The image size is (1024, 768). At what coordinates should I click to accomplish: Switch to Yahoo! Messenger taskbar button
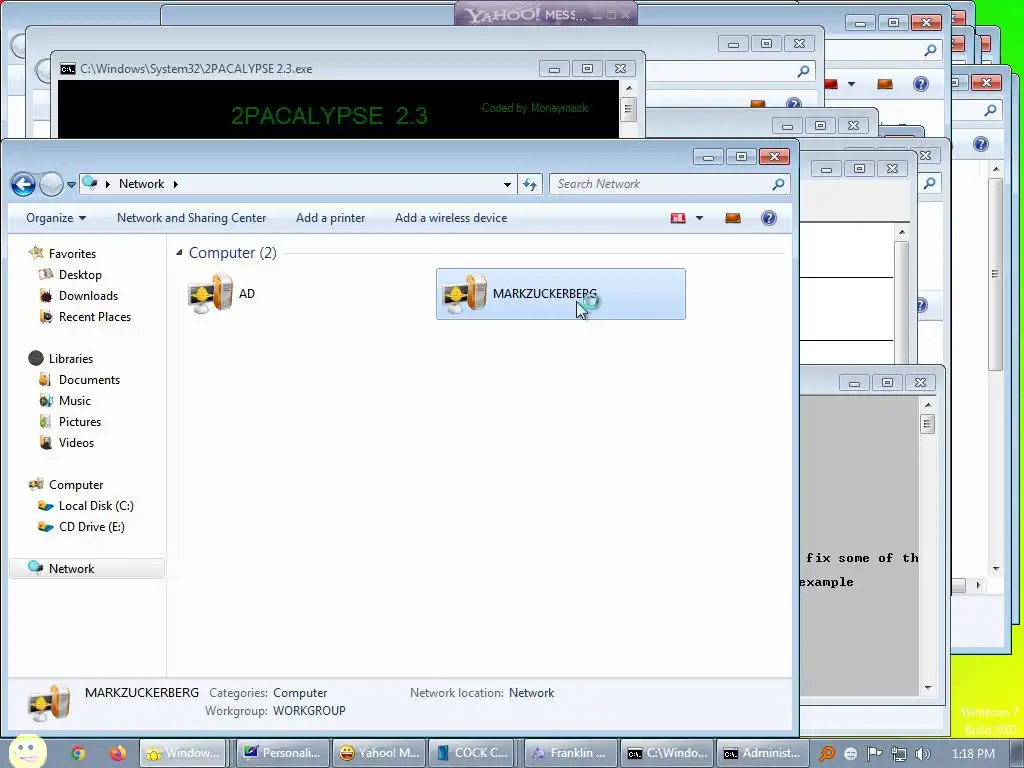tap(379, 753)
